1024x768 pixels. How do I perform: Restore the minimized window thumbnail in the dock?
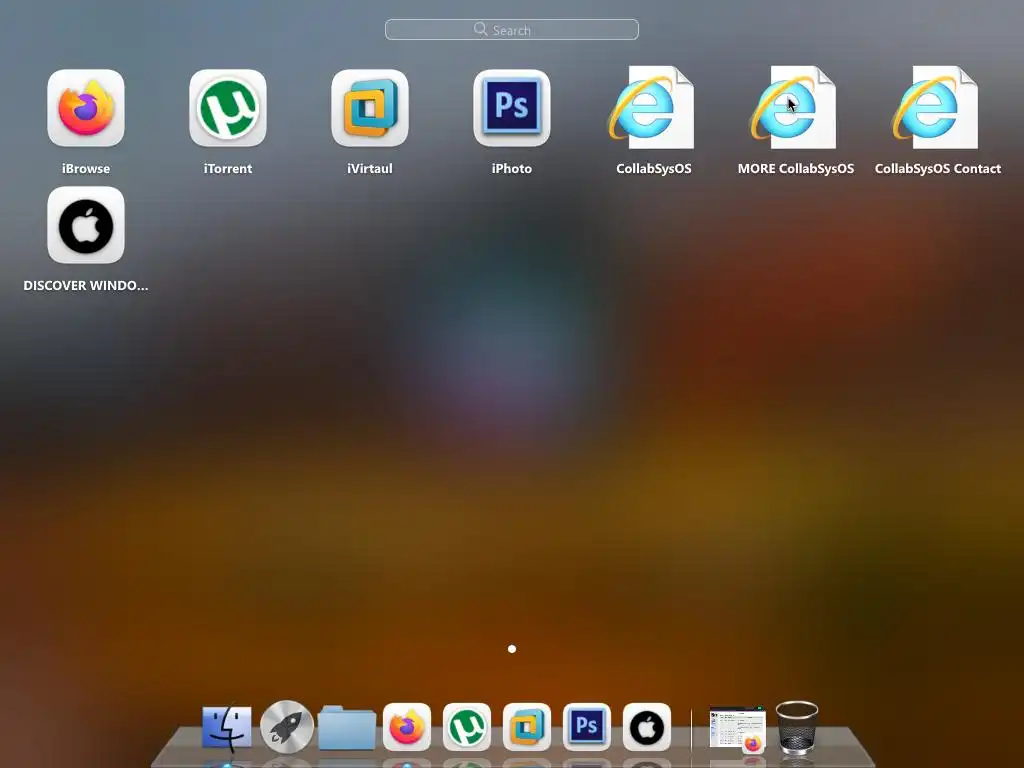coord(737,729)
